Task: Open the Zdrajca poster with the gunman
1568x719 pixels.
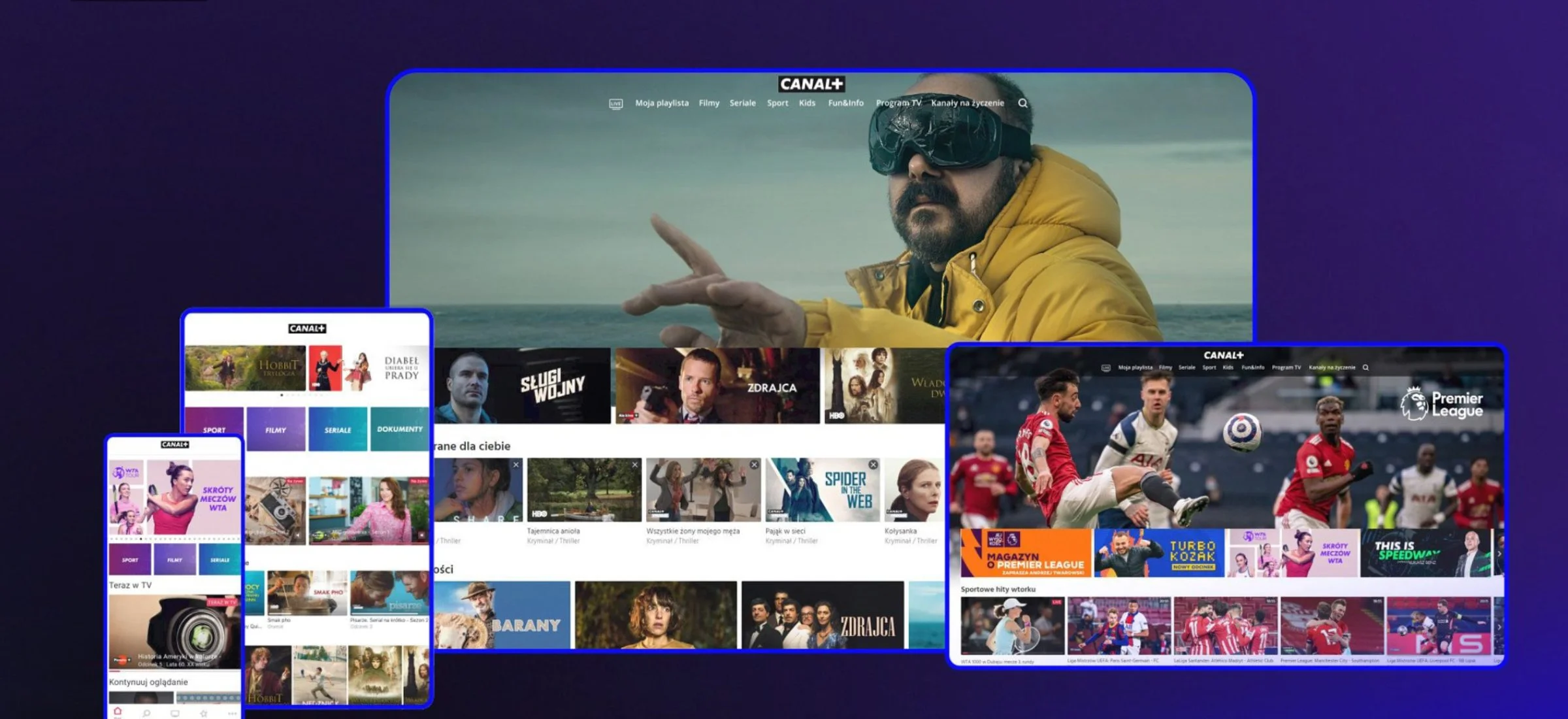Action: pyautogui.click(x=717, y=386)
